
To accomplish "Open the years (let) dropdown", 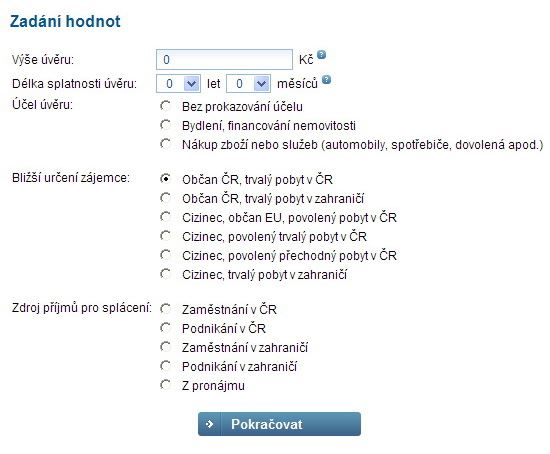I will [178, 84].
